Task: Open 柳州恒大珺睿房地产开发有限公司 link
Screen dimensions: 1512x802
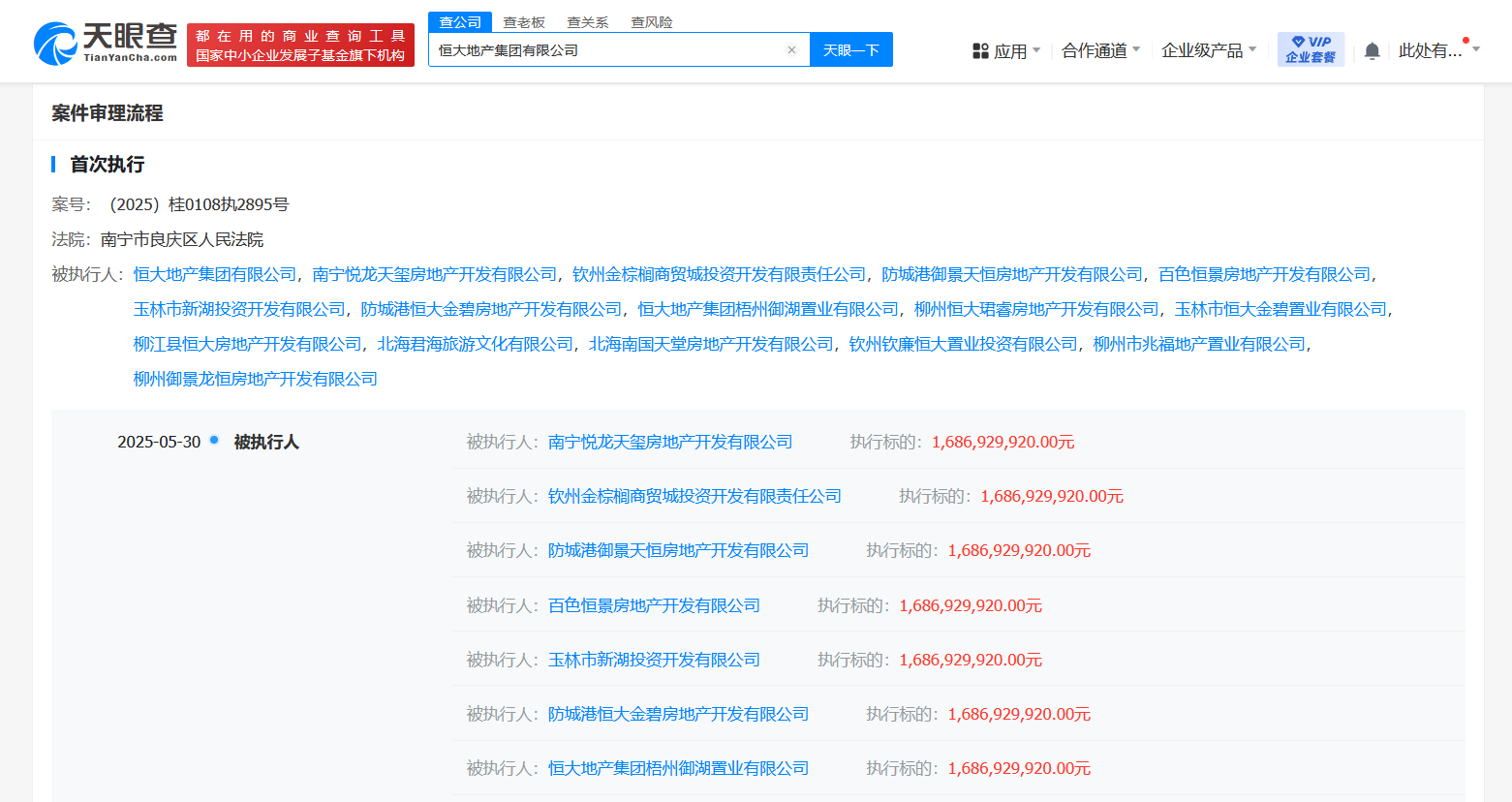Action: (1036, 309)
